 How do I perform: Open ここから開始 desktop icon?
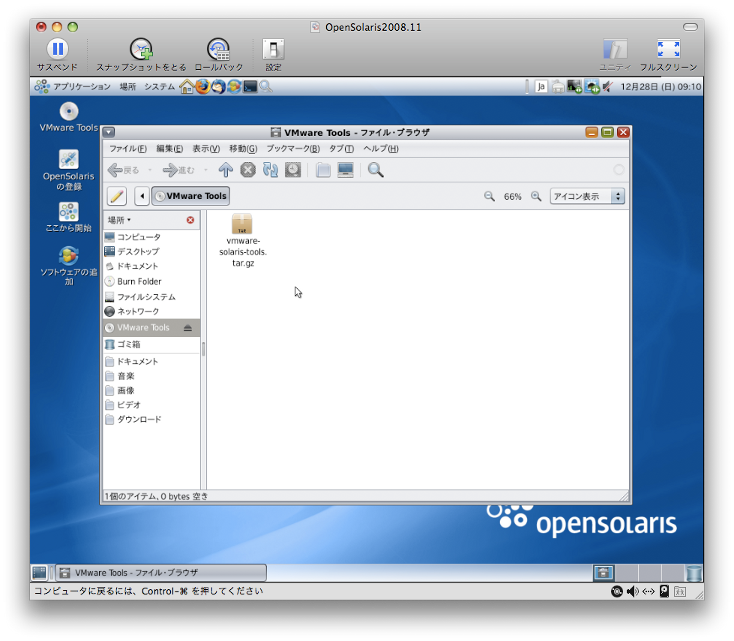[69, 218]
